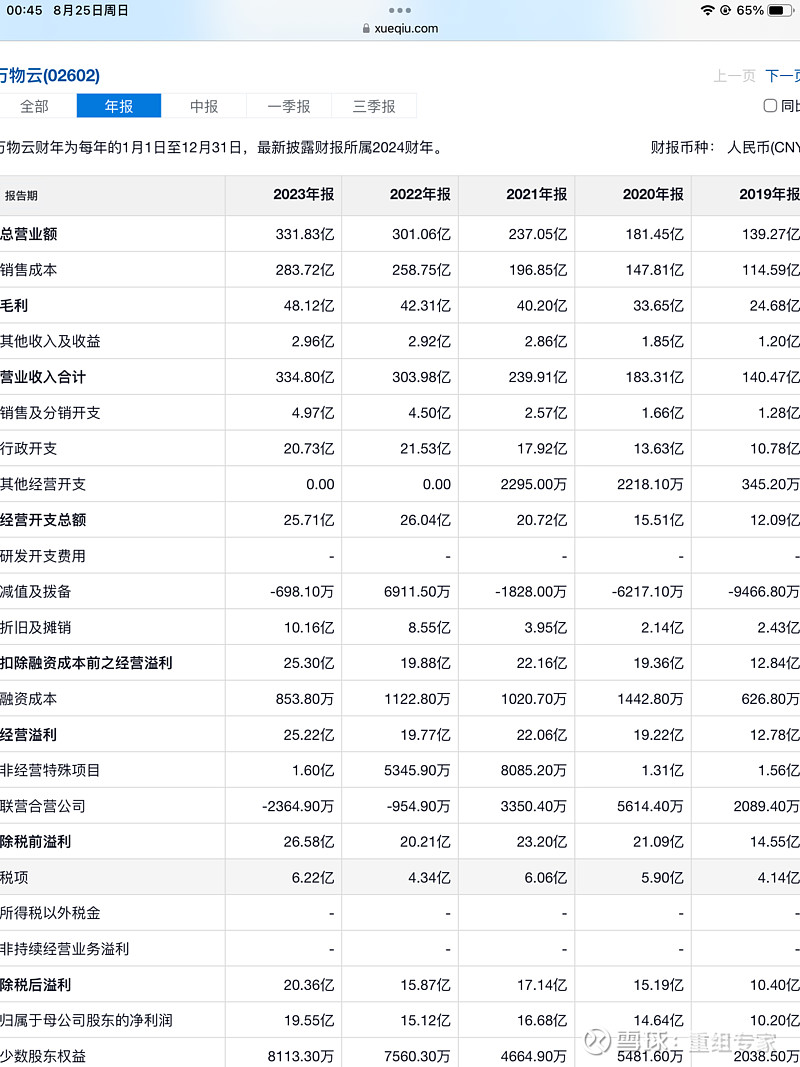
Task: Select the 2023 minority interest 8113.30万
Action: (301, 1056)
